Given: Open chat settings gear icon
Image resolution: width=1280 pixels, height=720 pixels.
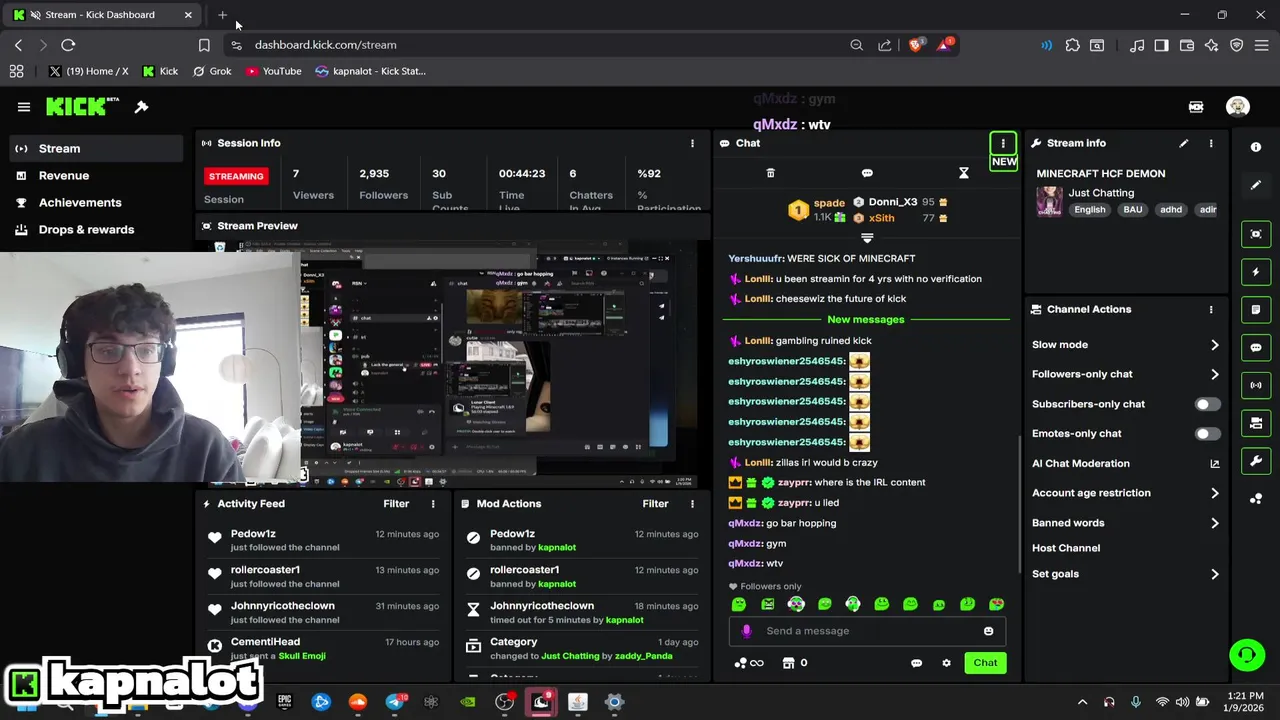Looking at the screenshot, I should pos(946,663).
